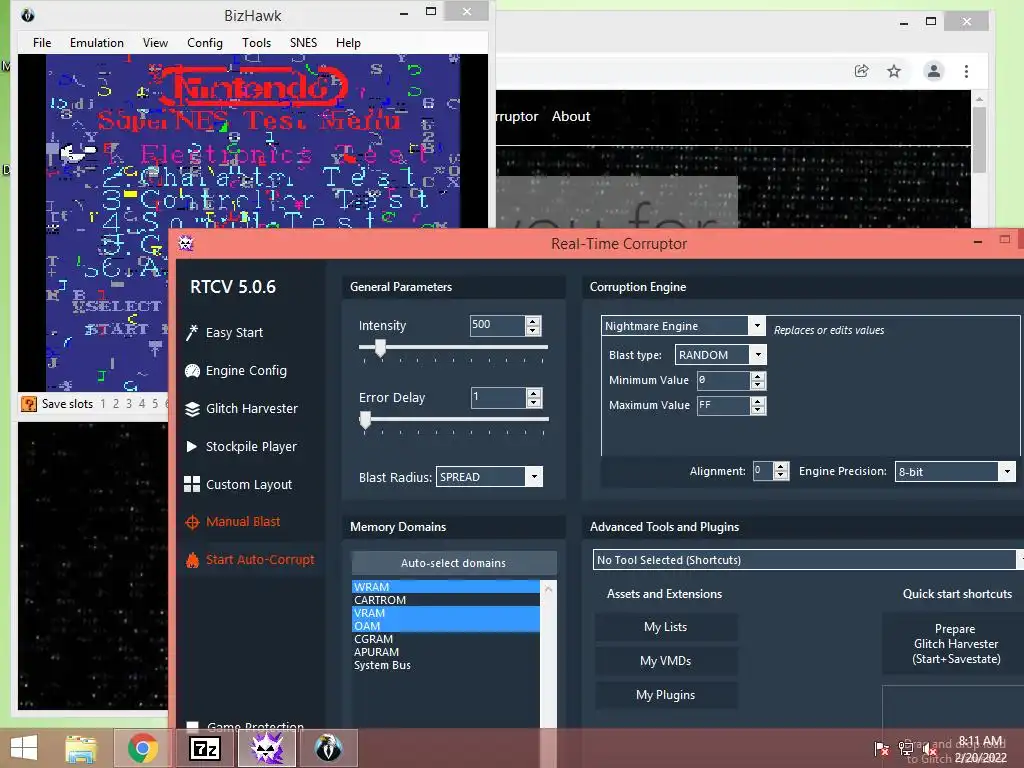Click the RTC skull icon in title bar
Screen dimensions: 1024x768
(186, 243)
